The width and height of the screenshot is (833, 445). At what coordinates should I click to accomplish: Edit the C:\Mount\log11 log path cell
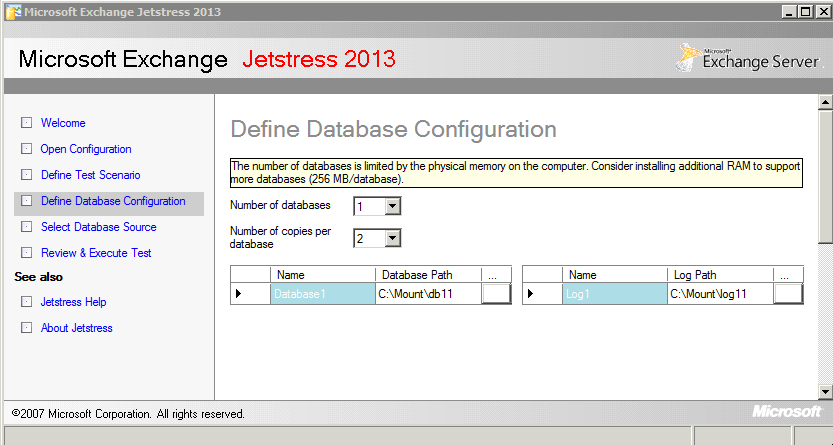719,294
